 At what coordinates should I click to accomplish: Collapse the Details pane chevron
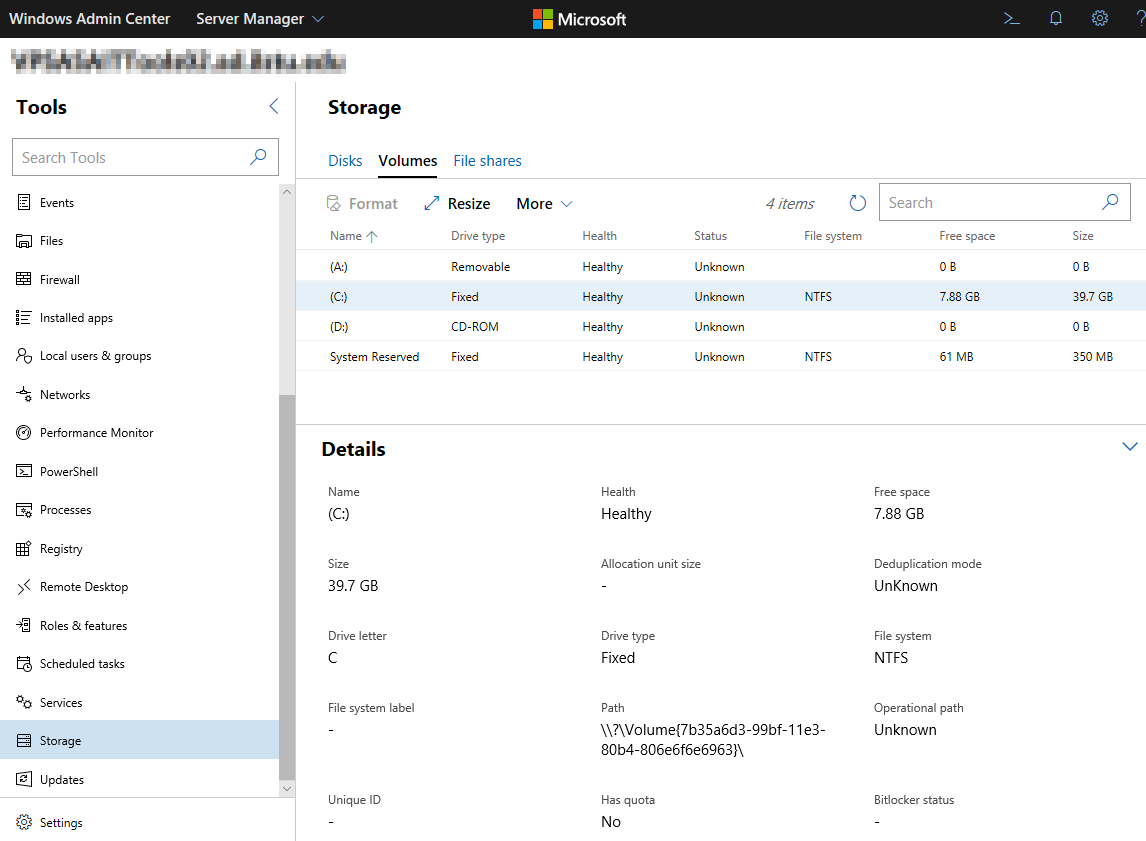(1130, 446)
